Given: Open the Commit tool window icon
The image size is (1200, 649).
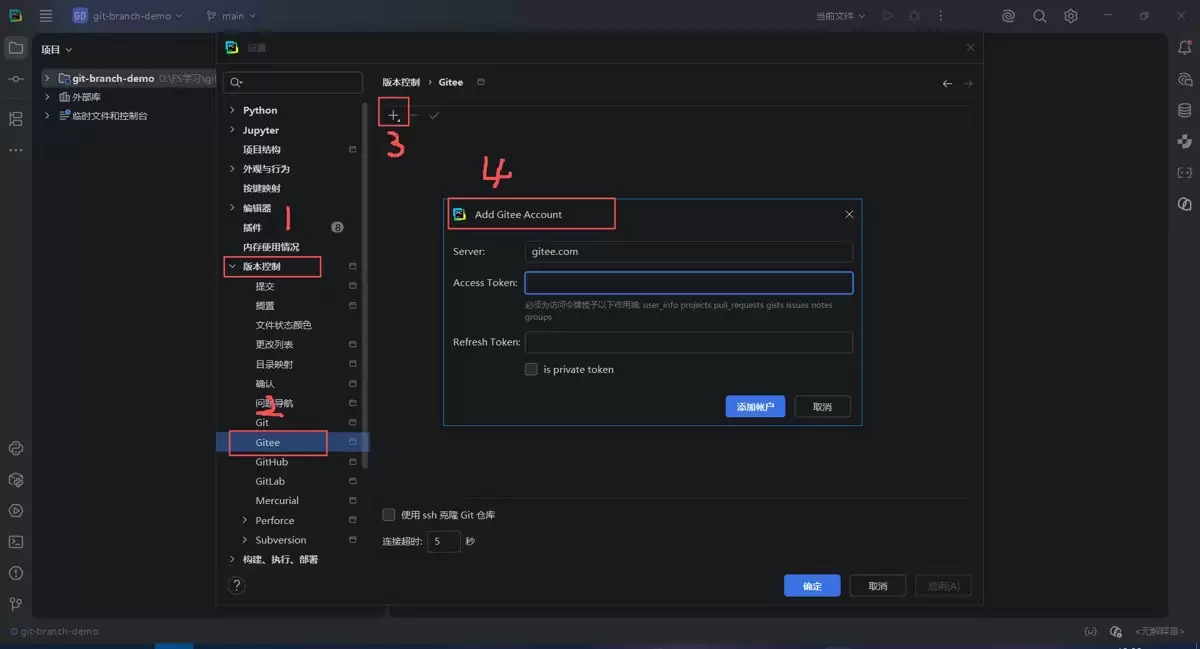Looking at the screenshot, I should (x=16, y=79).
